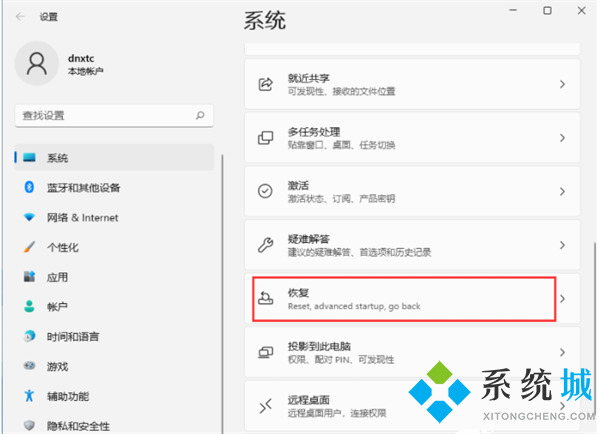Open the 激活 settings row
600x434 pixels.
[412, 191]
